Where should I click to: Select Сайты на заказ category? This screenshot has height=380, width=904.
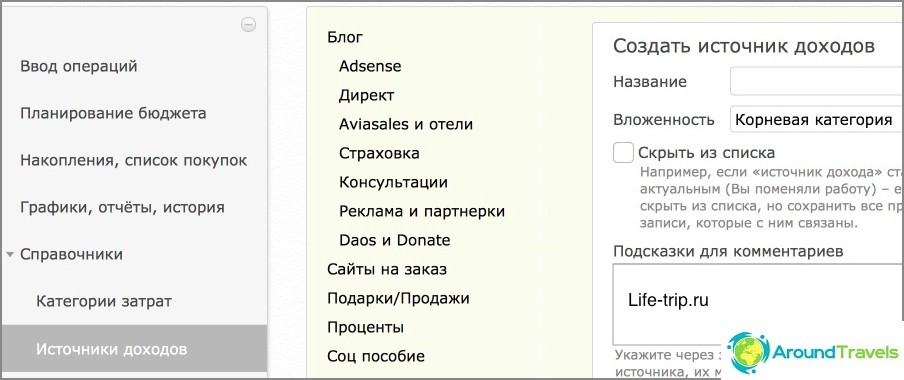[x=387, y=269]
